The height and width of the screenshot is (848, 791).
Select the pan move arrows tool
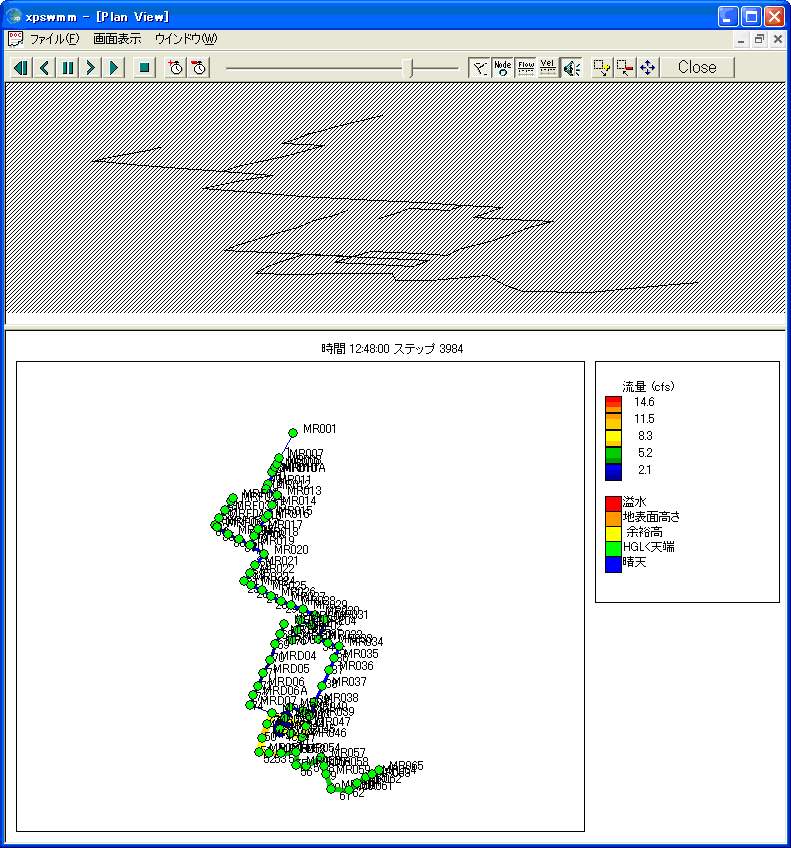tap(648, 68)
